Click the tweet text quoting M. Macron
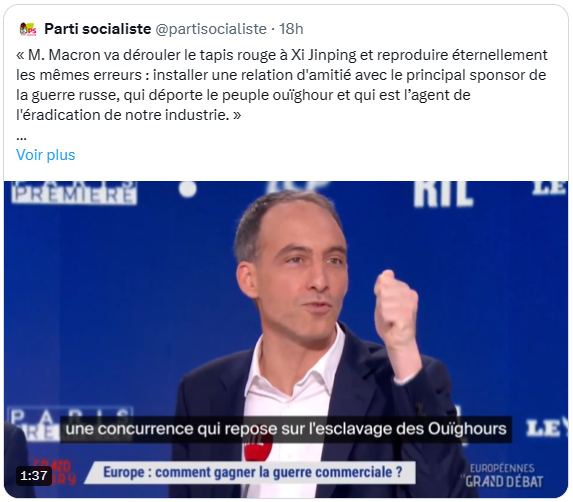Viewport: 573px width, 502px height. click(281, 85)
